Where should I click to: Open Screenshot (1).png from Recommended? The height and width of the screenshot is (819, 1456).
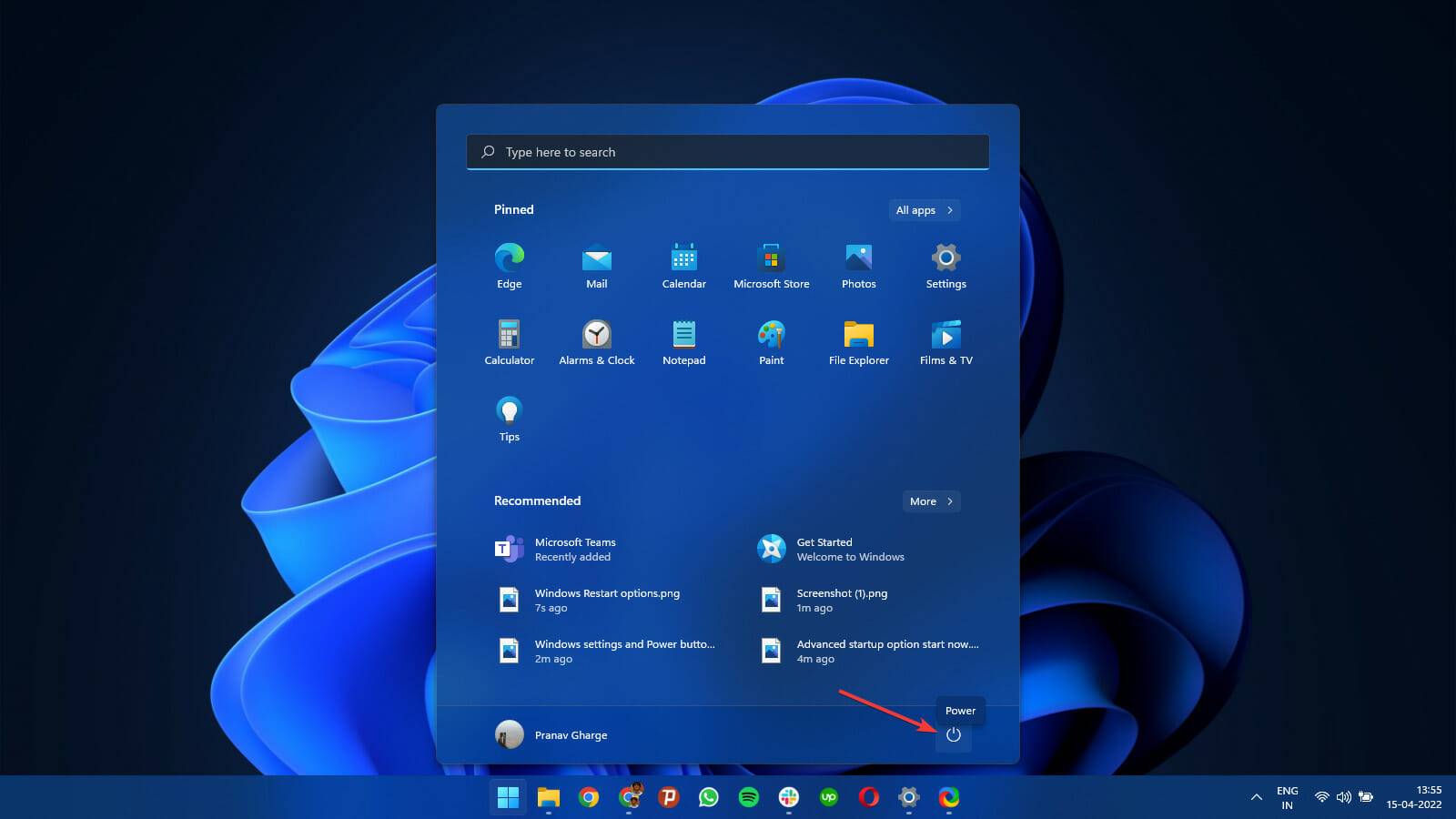(x=843, y=600)
